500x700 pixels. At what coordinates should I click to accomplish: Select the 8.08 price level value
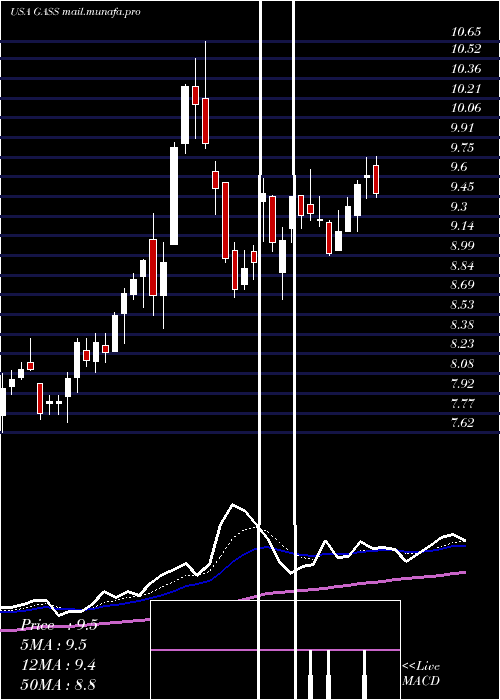coord(462,364)
